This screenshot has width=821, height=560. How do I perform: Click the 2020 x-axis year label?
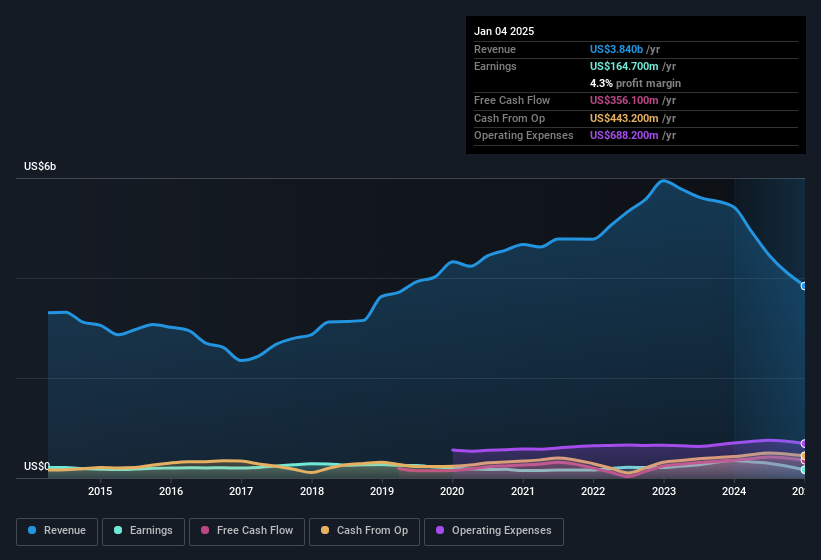452,491
